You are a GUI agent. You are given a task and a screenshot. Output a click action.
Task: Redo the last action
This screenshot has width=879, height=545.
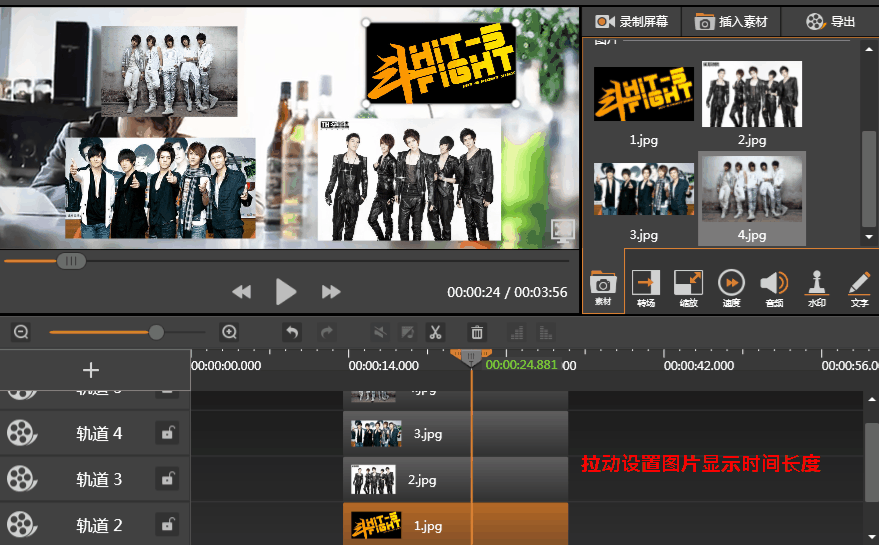tap(327, 332)
